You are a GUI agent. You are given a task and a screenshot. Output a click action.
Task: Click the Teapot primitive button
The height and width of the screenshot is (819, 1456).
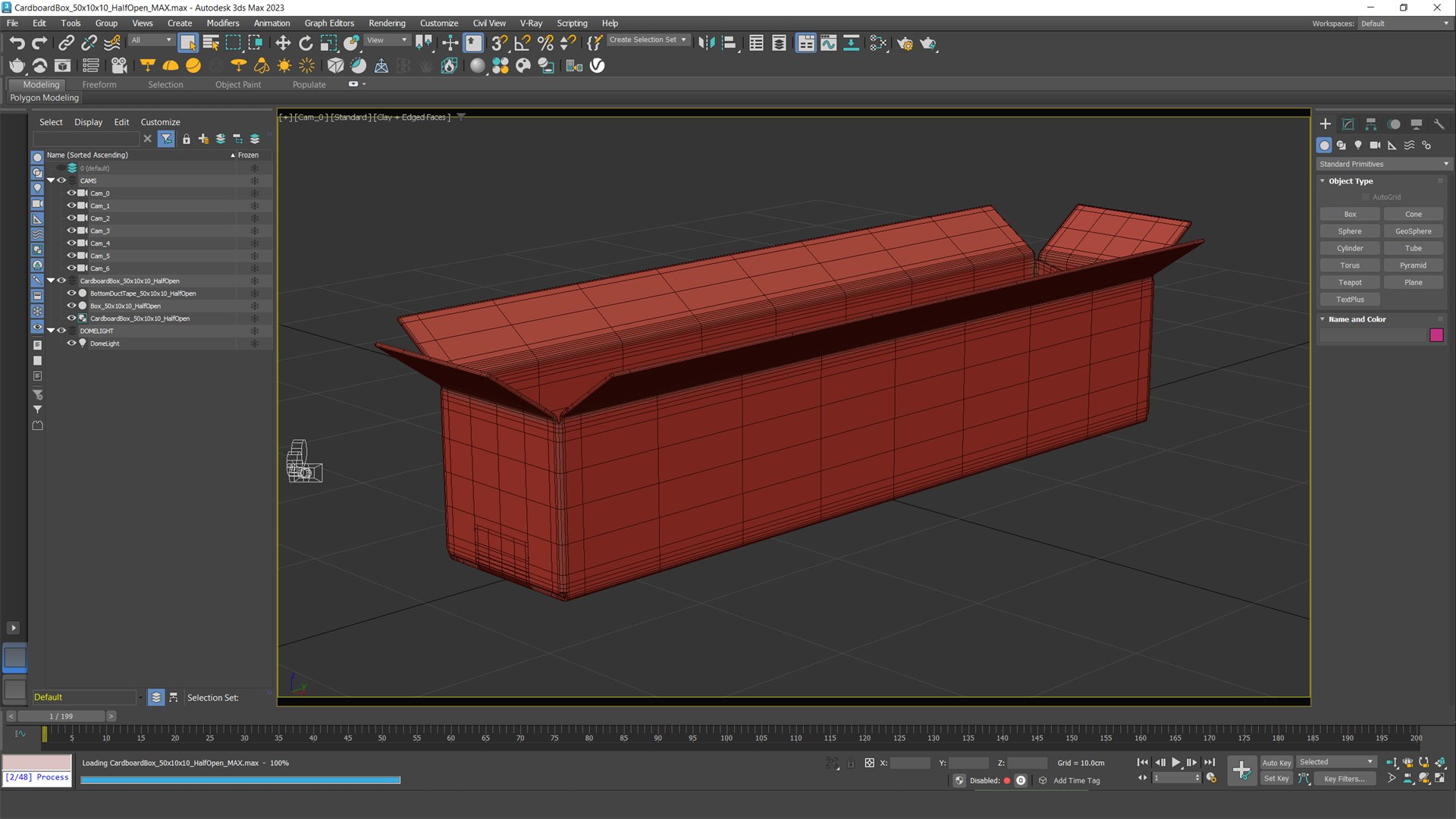(x=1350, y=282)
